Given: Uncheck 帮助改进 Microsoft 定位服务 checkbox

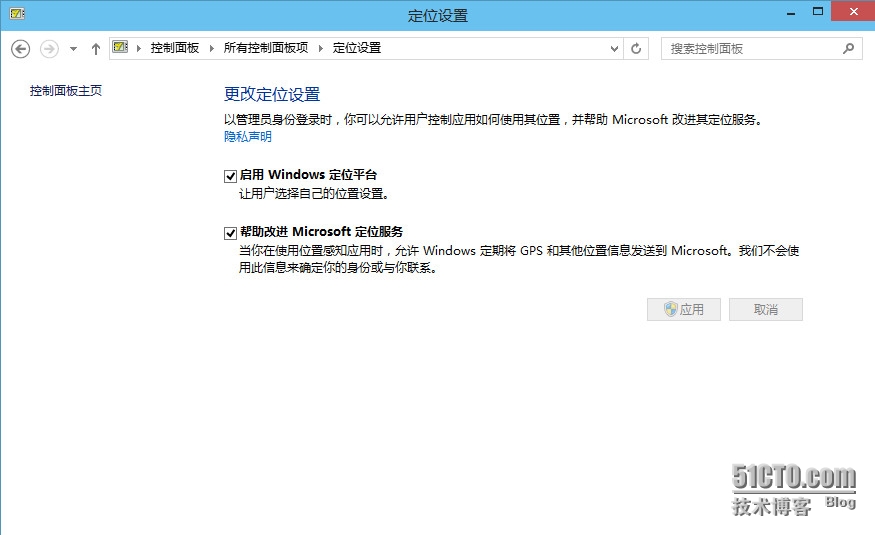Looking at the screenshot, I should (x=230, y=233).
